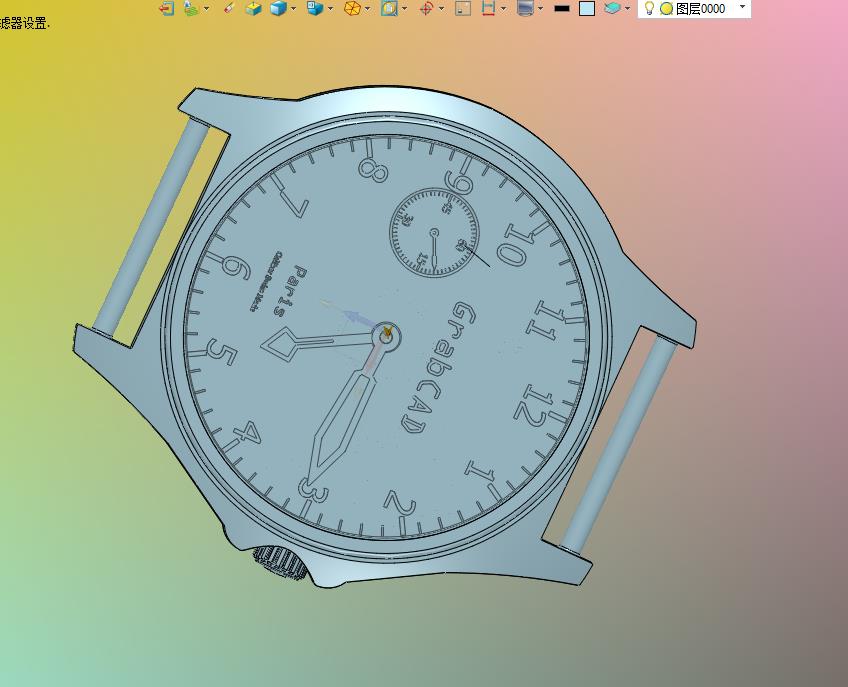Viewport: 848px width, 687px height.
Task: Open the 图层0000 layer dropdown
Action: (743, 7)
